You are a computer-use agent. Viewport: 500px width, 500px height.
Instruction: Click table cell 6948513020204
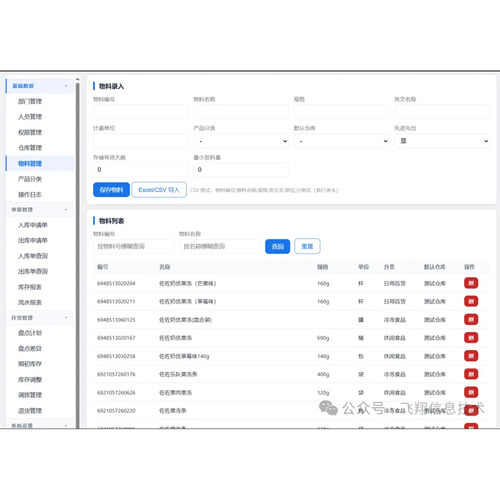pos(116,283)
